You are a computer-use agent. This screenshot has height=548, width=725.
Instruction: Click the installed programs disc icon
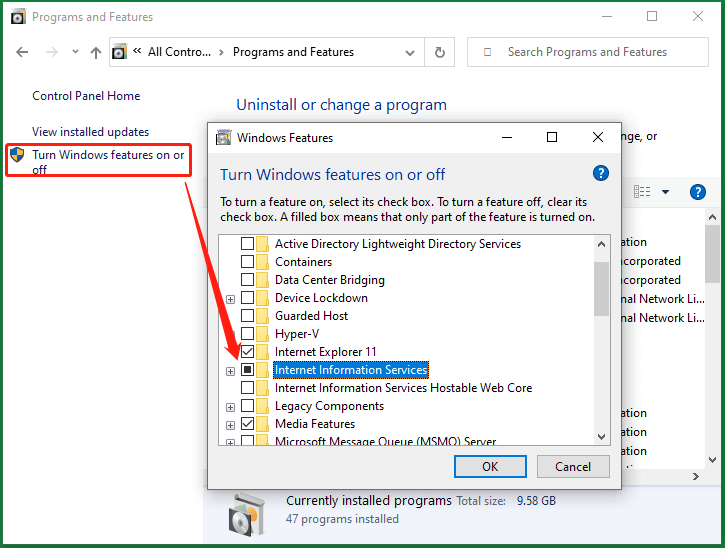point(247,514)
